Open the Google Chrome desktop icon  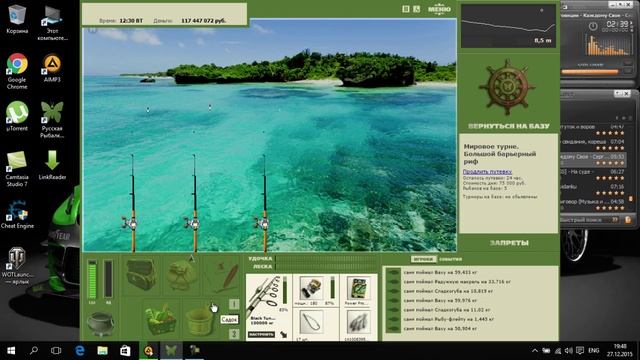pos(17,71)
